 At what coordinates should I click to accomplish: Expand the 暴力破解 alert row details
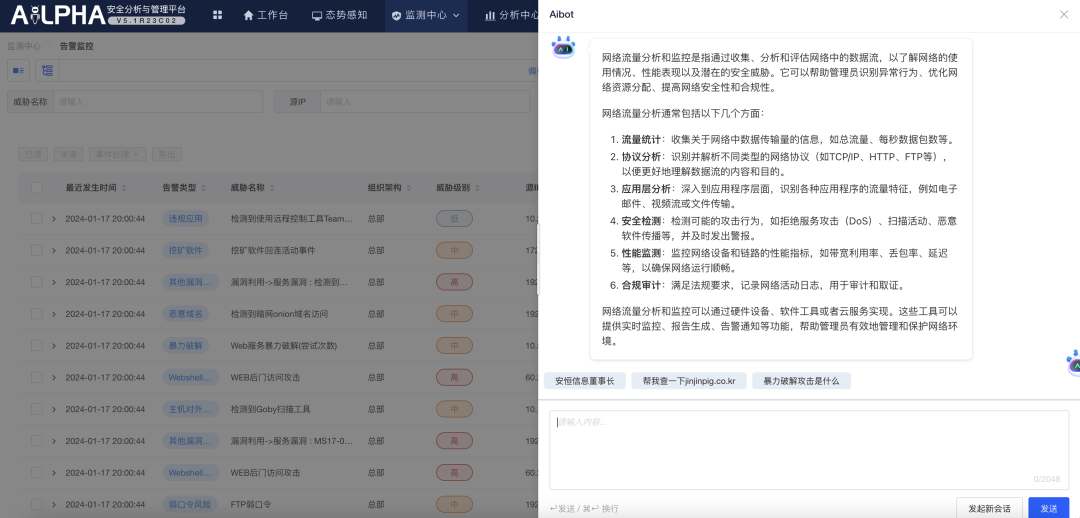(54, 345)
